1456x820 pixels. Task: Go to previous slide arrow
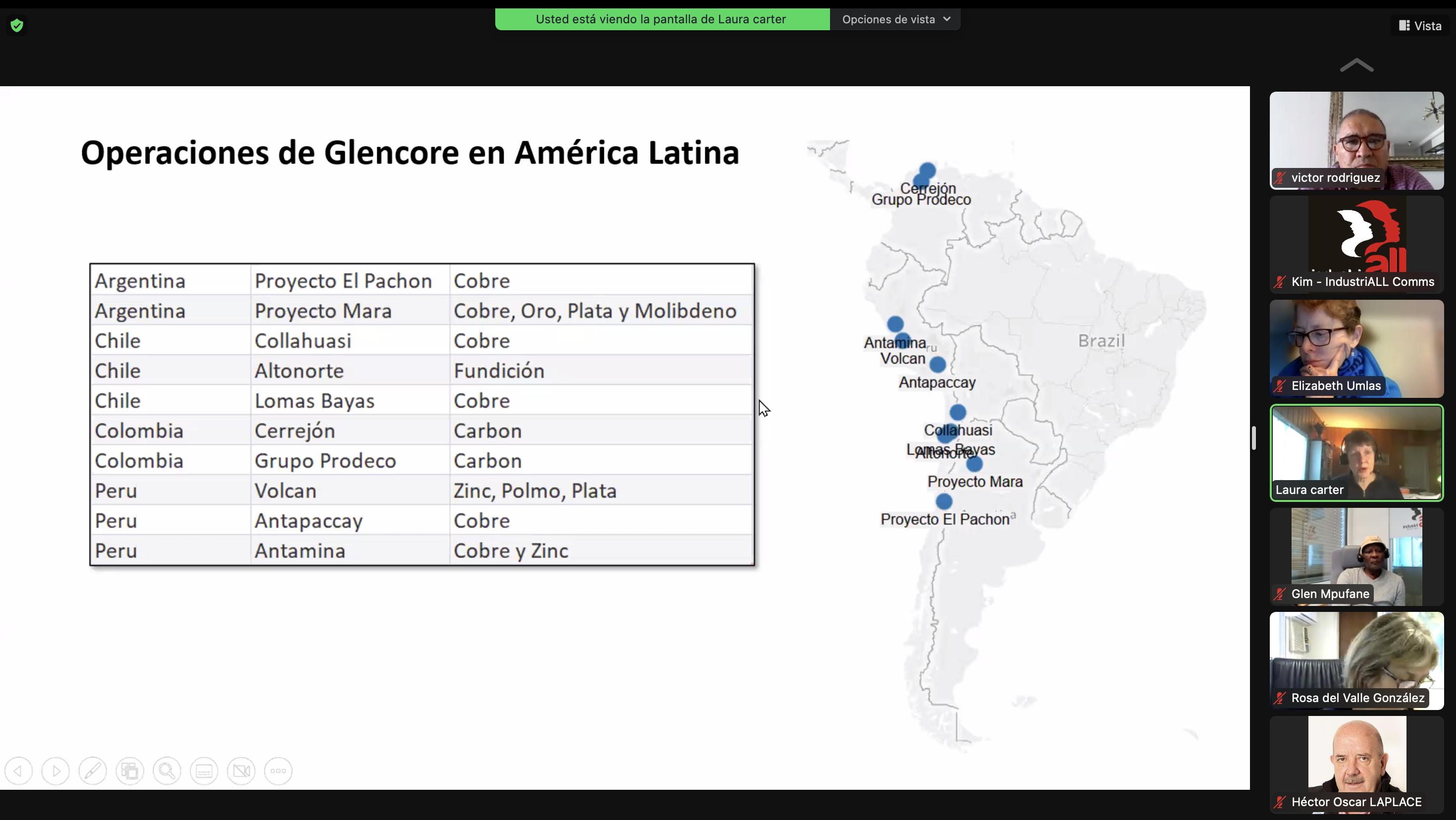19,771
